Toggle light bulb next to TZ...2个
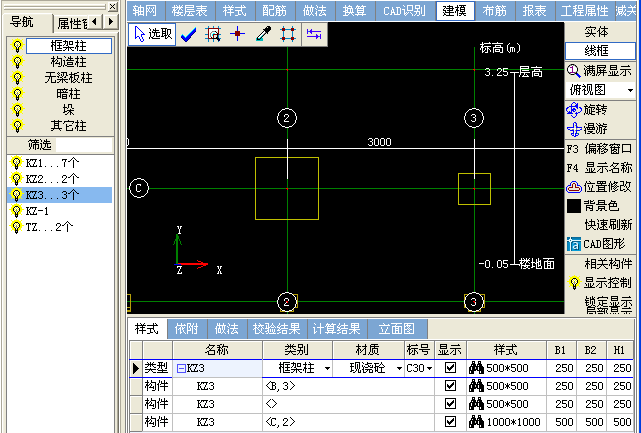The image size is (641, 433). tap(16, 227)
